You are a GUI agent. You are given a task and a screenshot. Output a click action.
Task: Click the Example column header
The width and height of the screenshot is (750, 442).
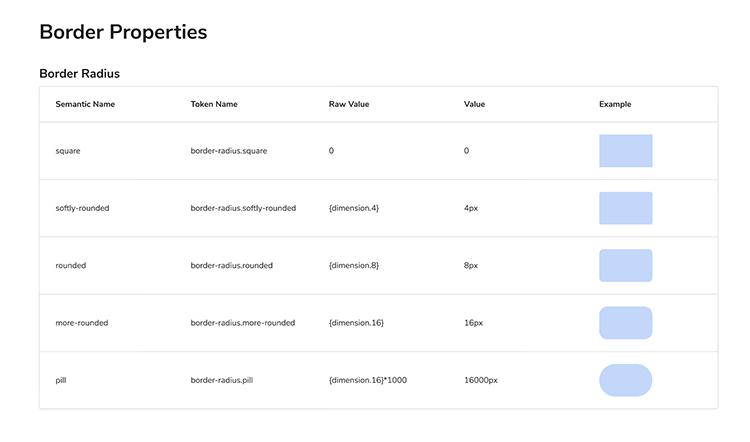615,104
